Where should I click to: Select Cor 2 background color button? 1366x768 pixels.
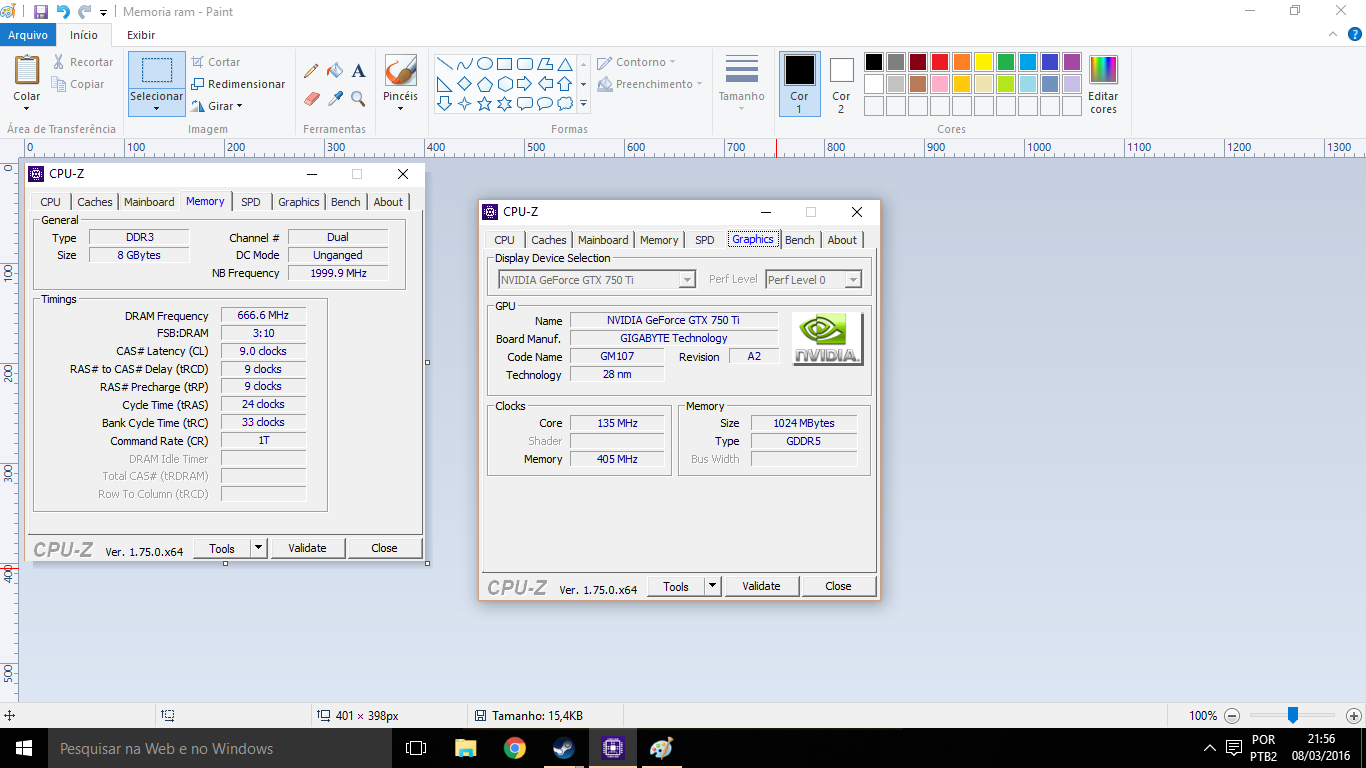click(x=841, y=84)
